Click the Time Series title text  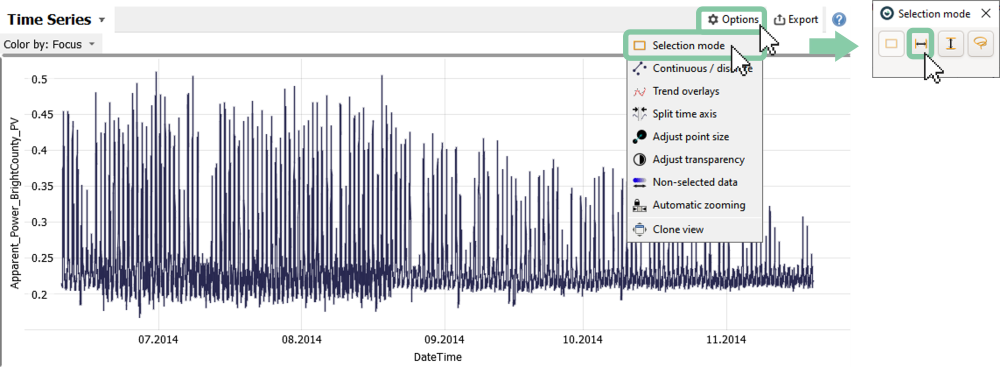pos(49,20)
